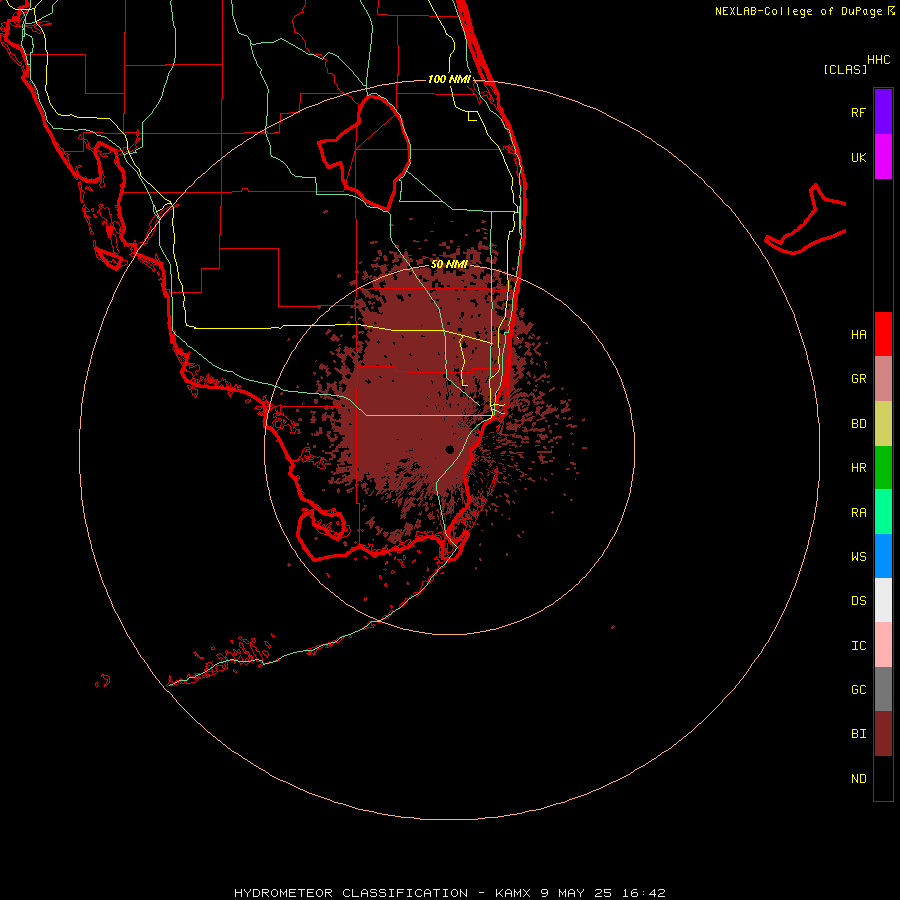Click the 50 NMI range ring label
Screen dimensions: 900x900
tap(449, 264)
